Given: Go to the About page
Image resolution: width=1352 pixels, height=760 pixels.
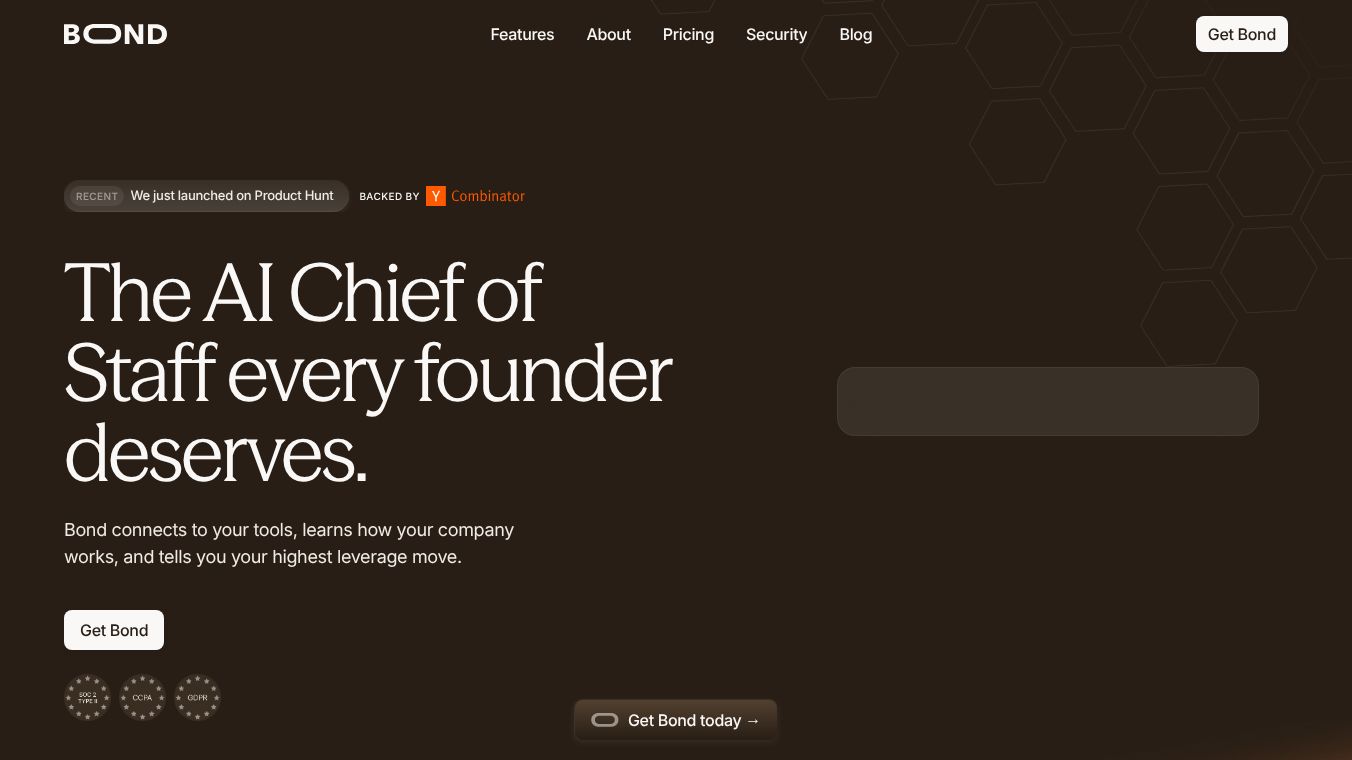Looking at the screenshot, I should [609, 34].
